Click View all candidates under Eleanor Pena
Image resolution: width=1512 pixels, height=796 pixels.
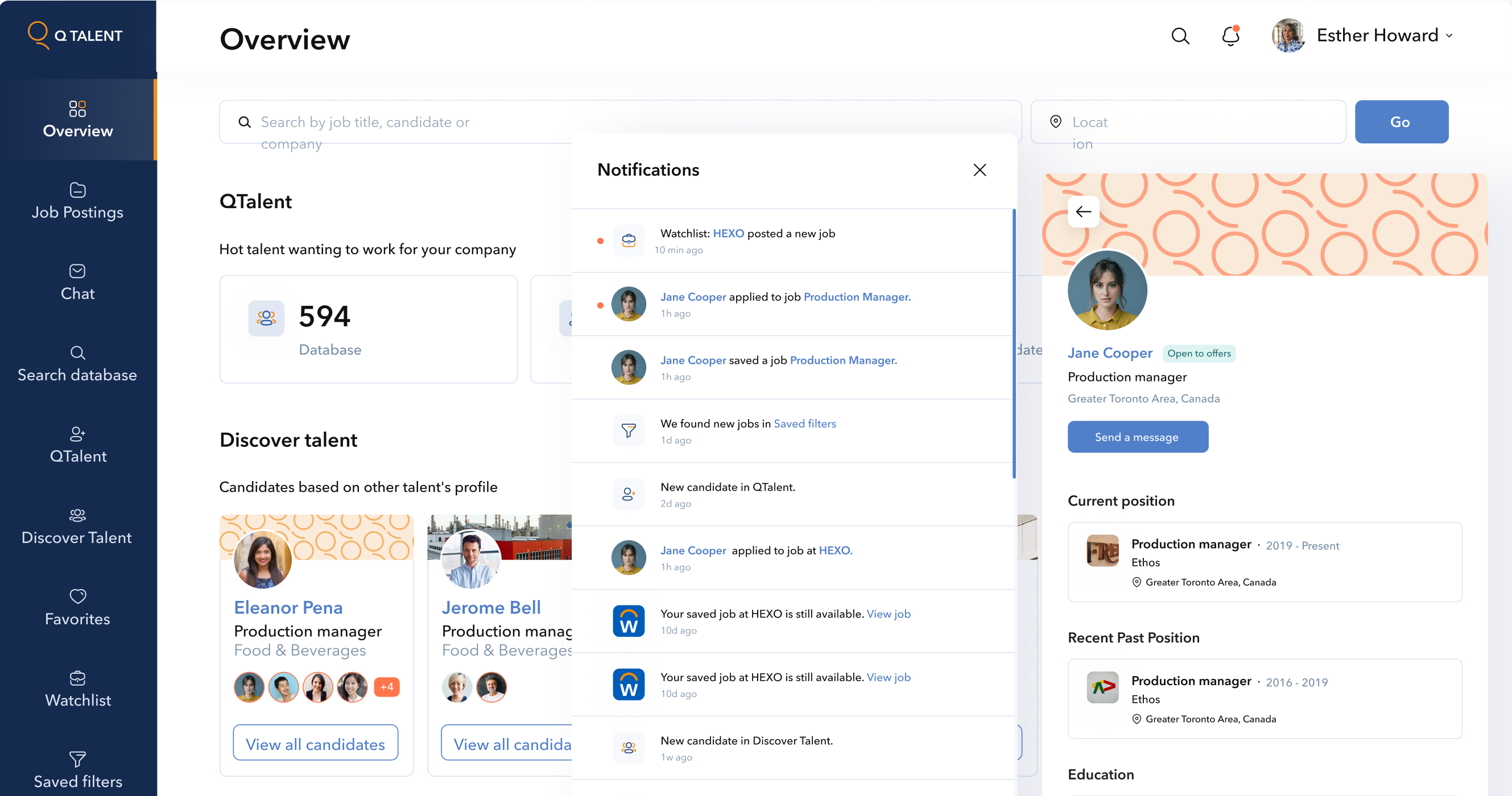(315, 744)
